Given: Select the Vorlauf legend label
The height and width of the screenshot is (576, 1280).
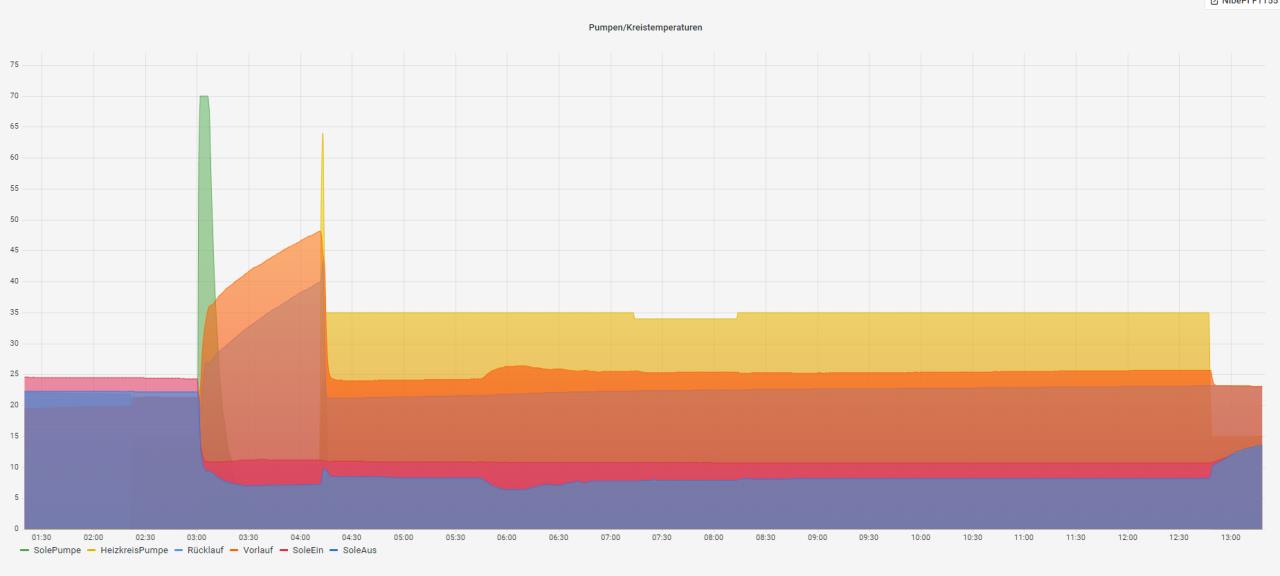Looking at the screenshot, I should [258, 550].
